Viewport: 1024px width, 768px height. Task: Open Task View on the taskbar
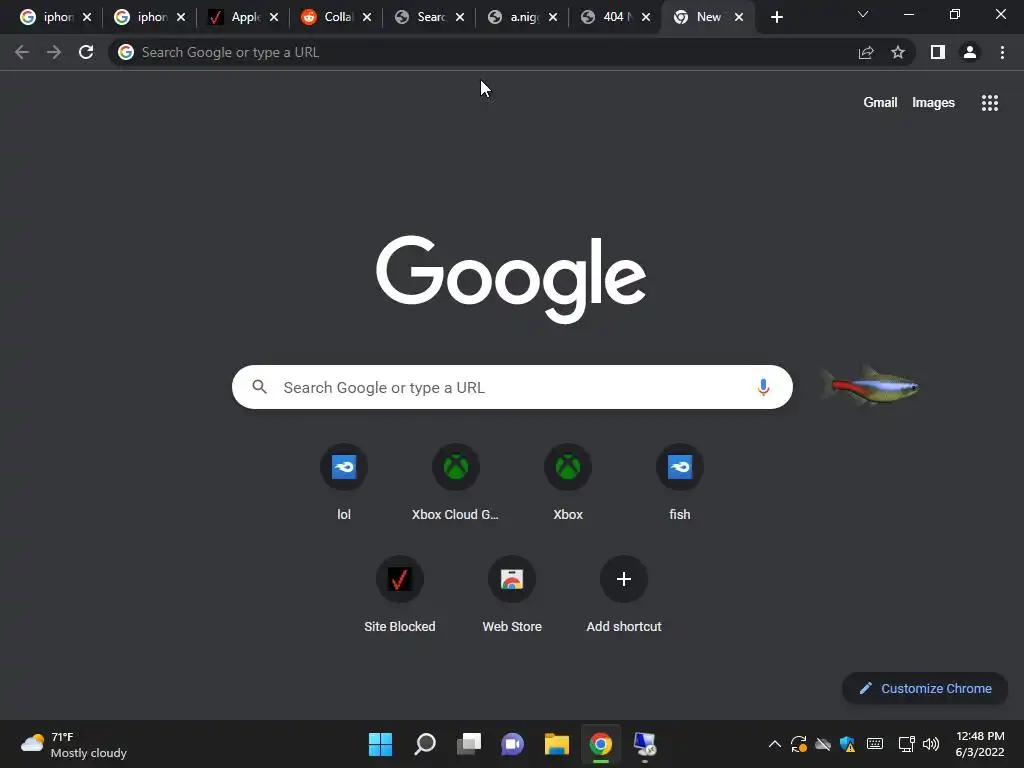coord(468,744)
